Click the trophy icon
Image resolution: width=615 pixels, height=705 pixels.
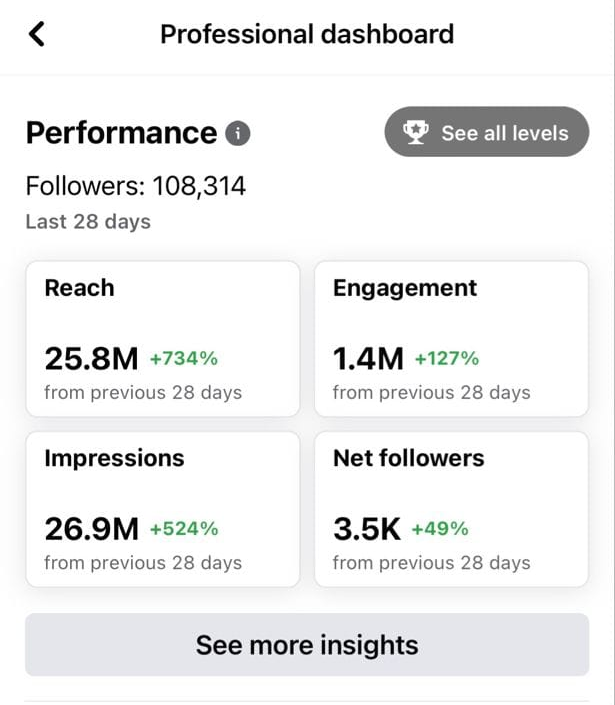coord(415,133)
